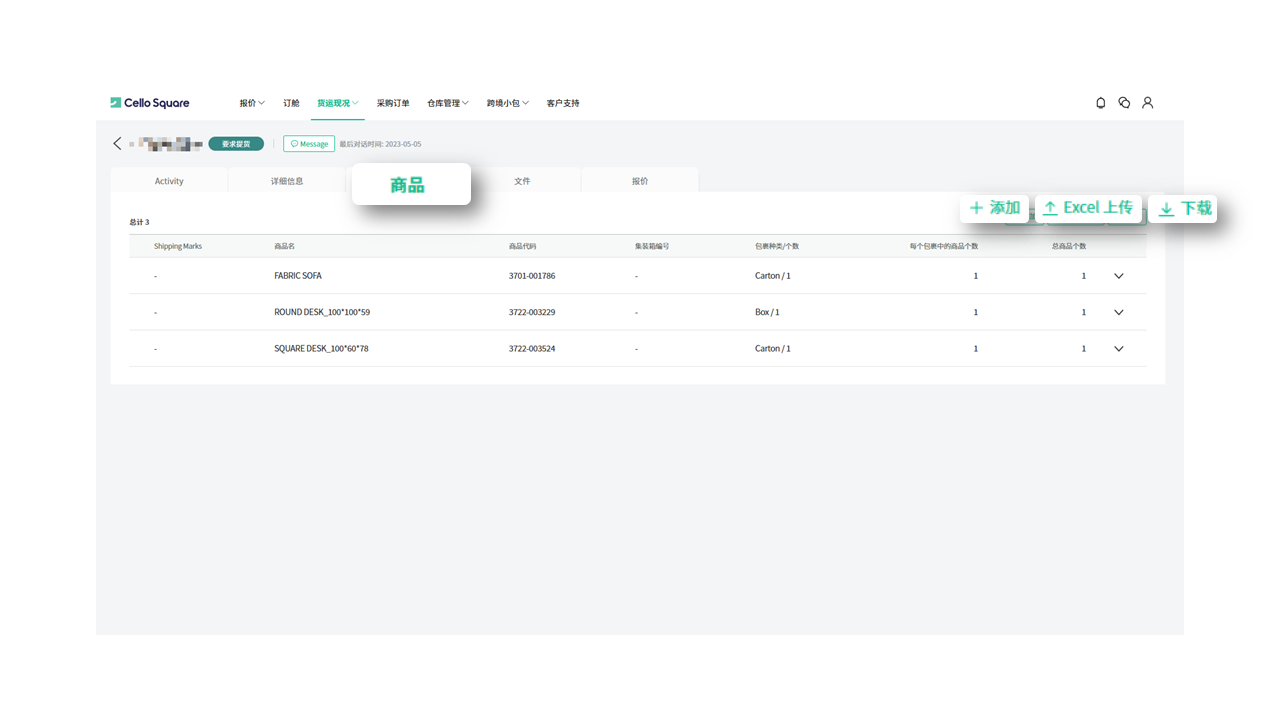Go back using the left arrow
This screenshot has width=1280, height=720.
click(117, 144)
